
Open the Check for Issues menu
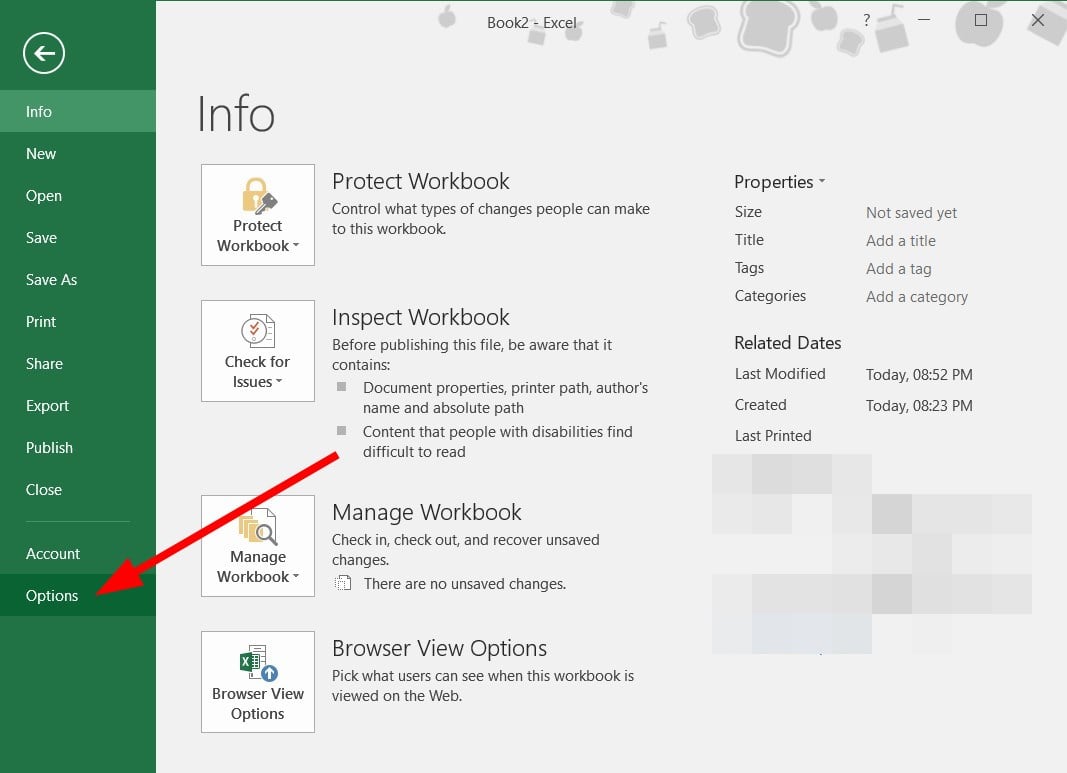click(x=258, y=351)
